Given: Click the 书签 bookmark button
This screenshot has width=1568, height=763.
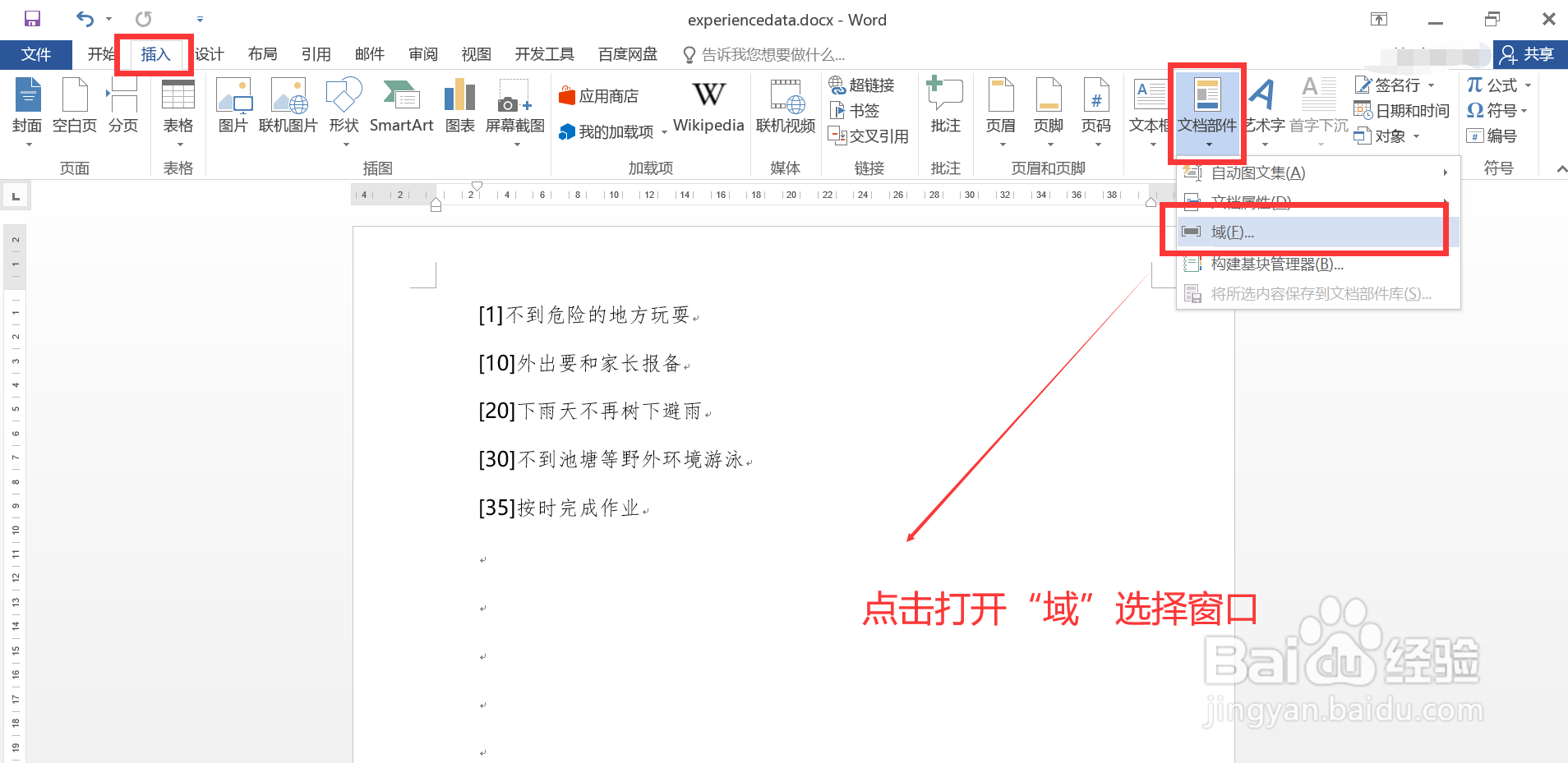Looking at the screenshot, I should click(x=855, y=110).
